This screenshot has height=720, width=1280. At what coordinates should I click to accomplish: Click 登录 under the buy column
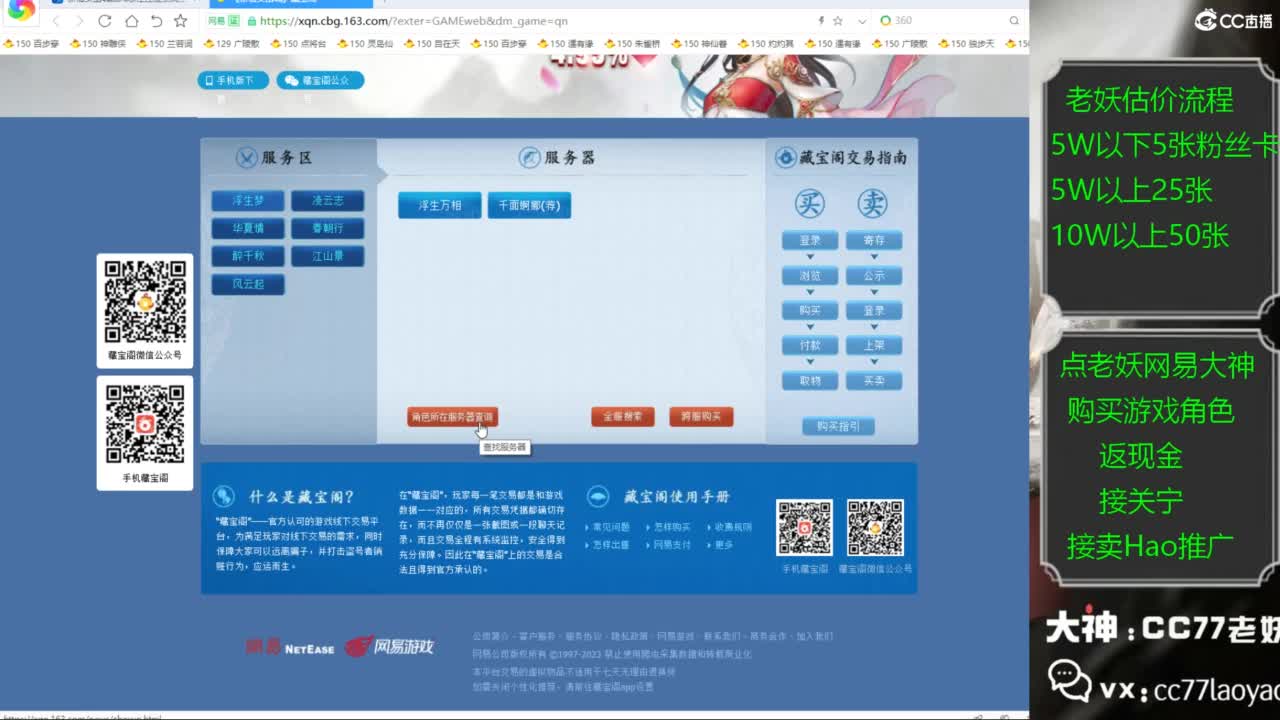point(810,241)
